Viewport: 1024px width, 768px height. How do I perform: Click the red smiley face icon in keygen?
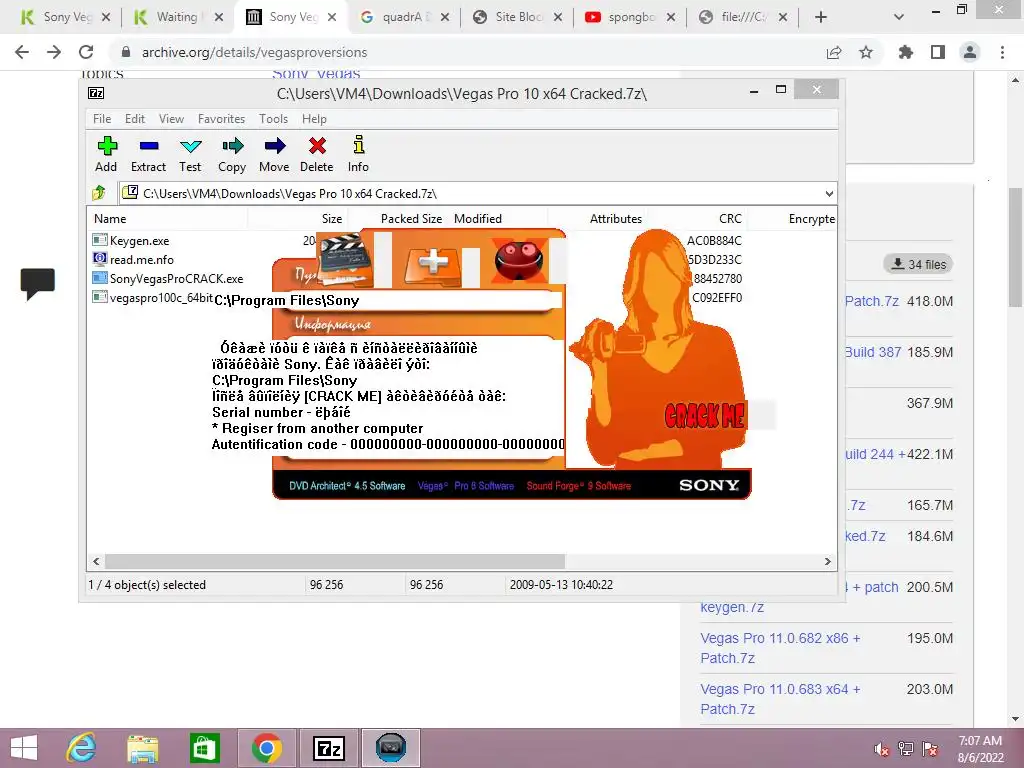click(x=519, y=260)
